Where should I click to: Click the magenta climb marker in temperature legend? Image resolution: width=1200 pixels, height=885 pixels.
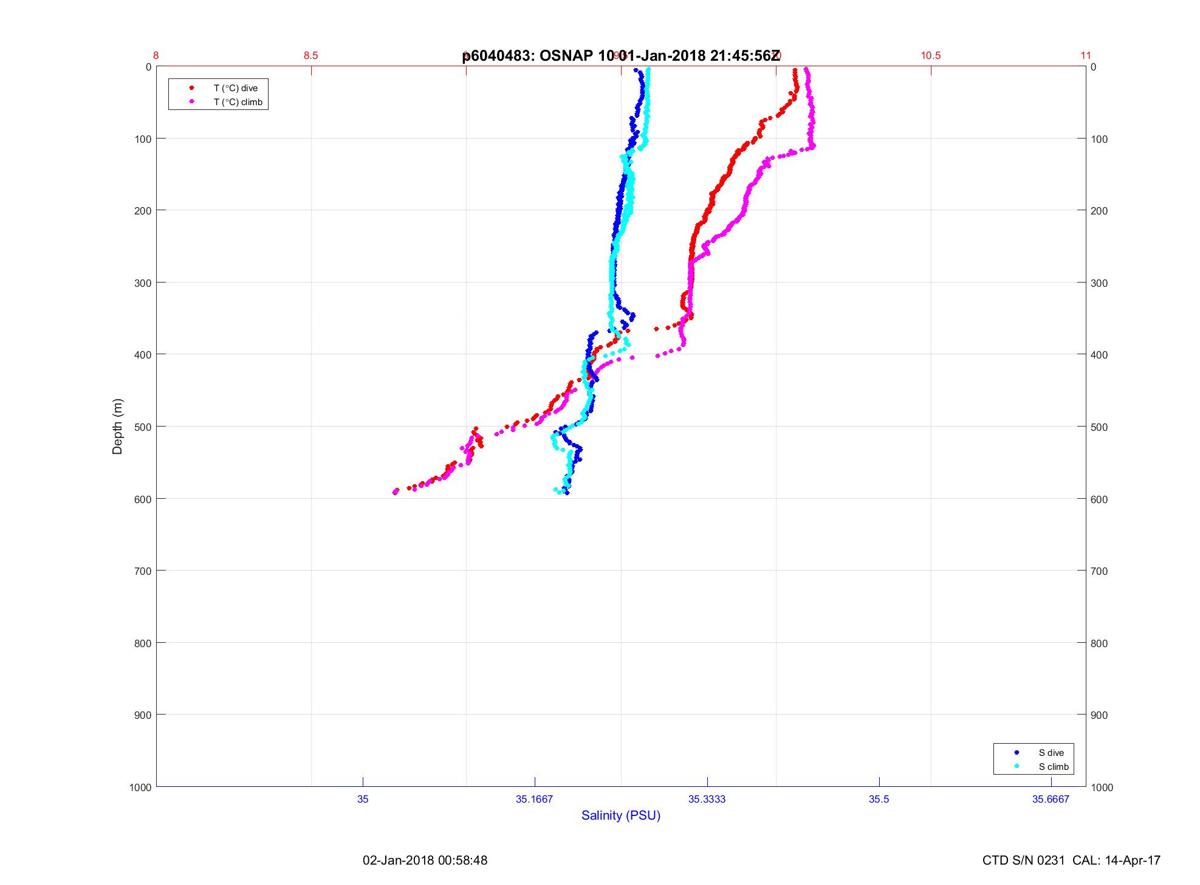click(x=191, y=102)
